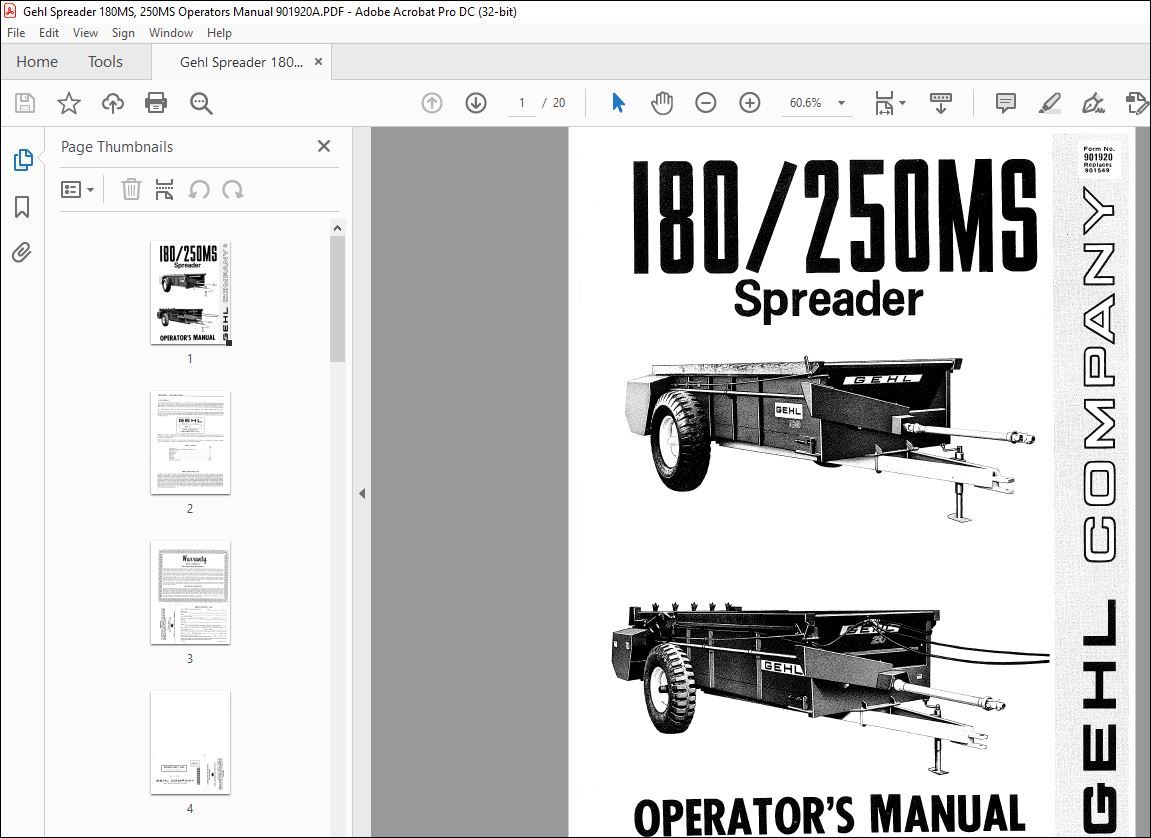Select the Hand tool
Image resolution: width=1151 pixels, height=838 pixels.
pos(661,102)
